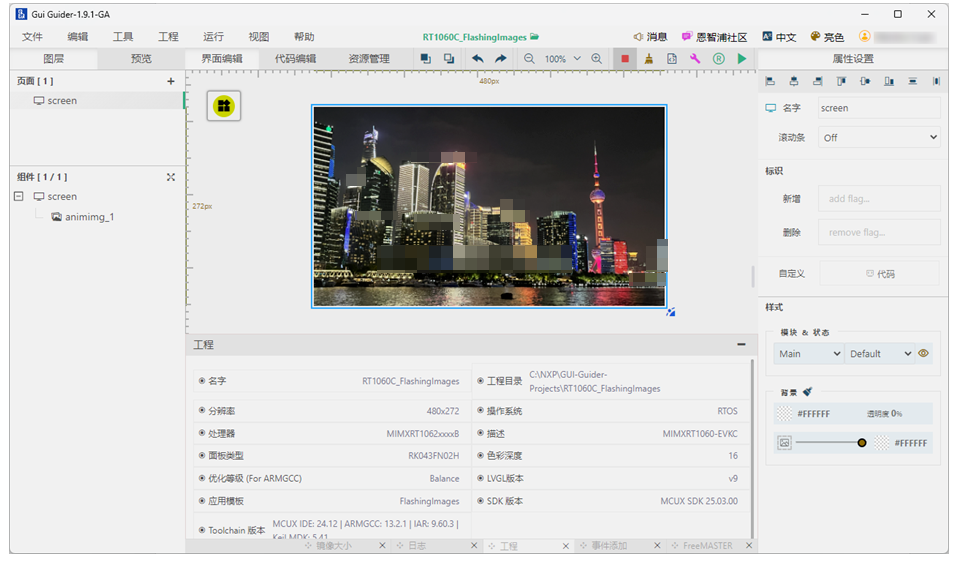Click the 代码 custom code button
Image resolution: width=970 pixels, height=562 pixels.
pos(879,273)
